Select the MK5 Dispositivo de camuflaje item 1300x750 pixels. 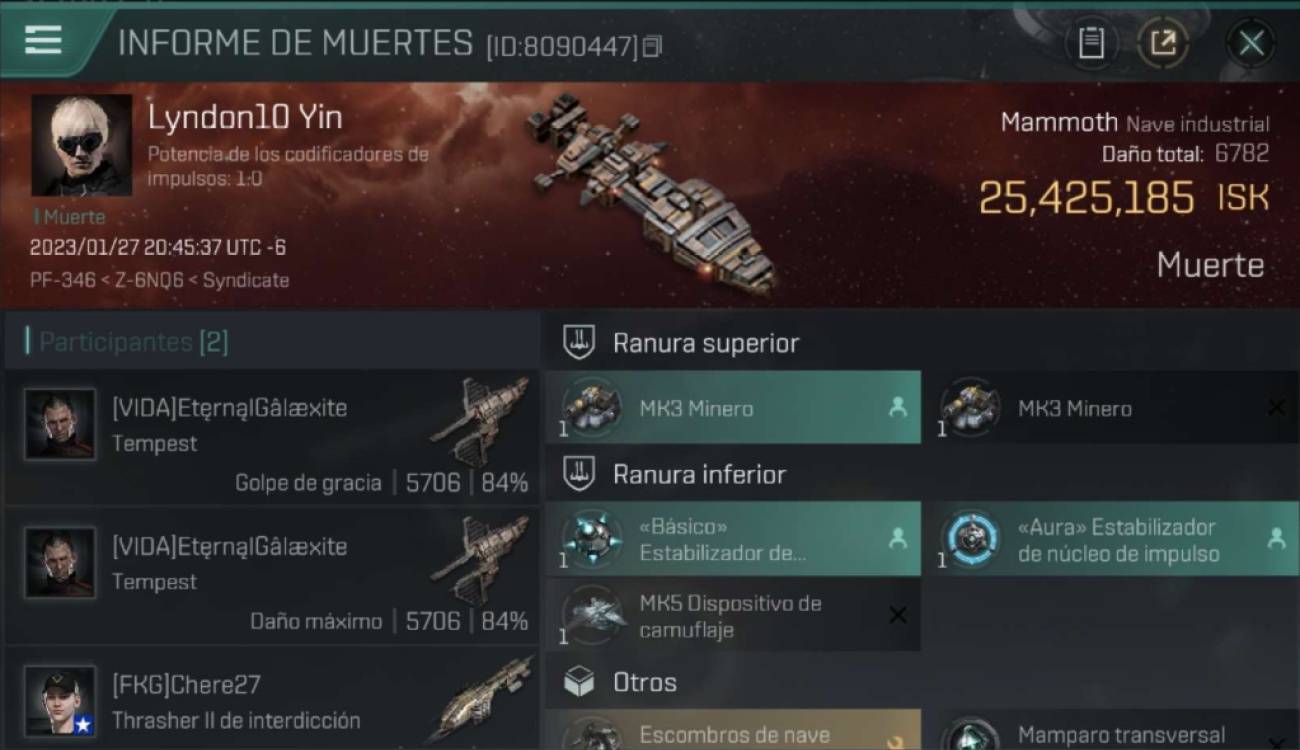733,616
